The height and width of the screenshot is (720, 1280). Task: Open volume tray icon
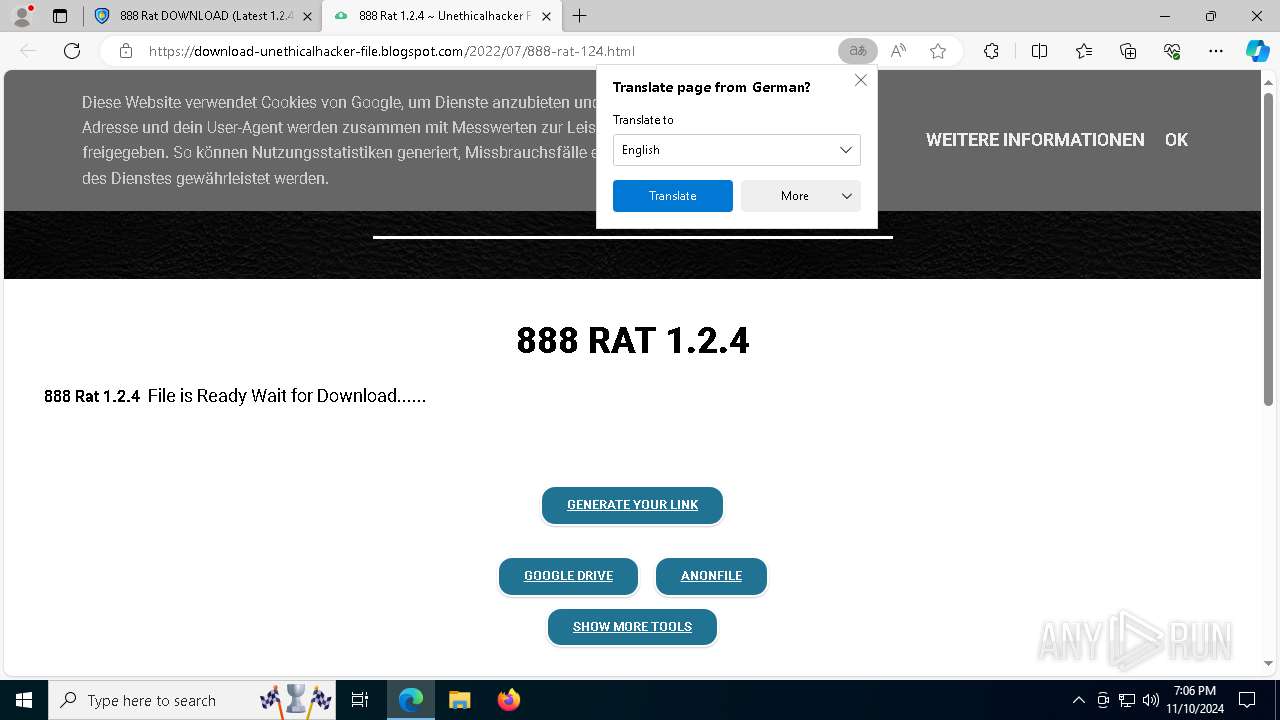(x=1151, y=700)
